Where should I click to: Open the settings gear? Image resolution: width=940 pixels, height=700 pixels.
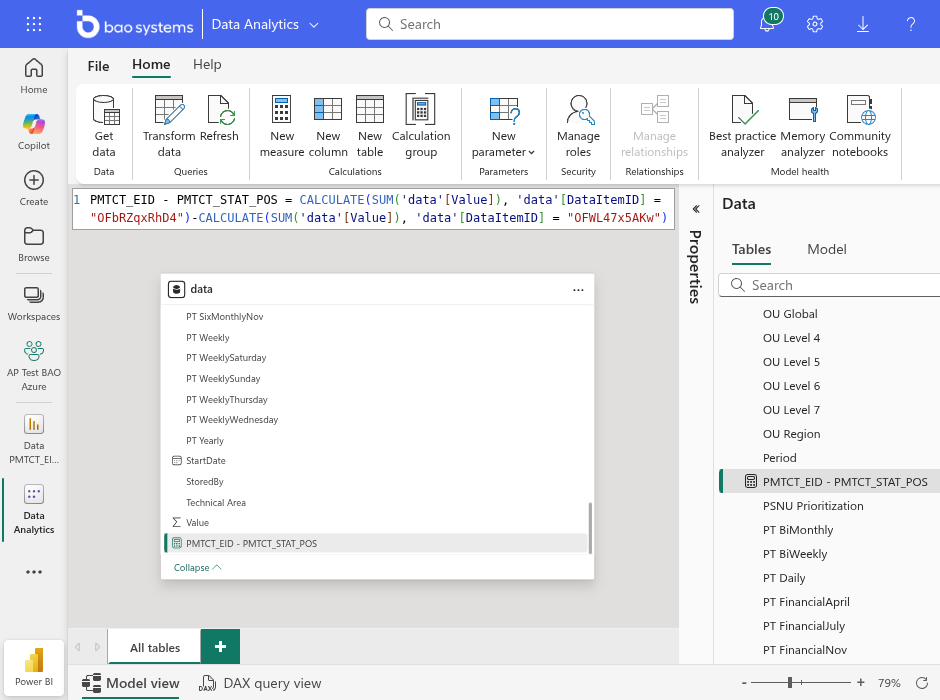coord(815,24)
